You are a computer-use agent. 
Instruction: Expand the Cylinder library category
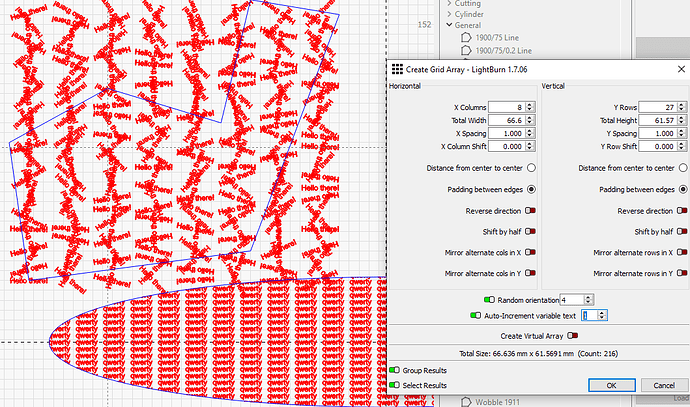449,15
